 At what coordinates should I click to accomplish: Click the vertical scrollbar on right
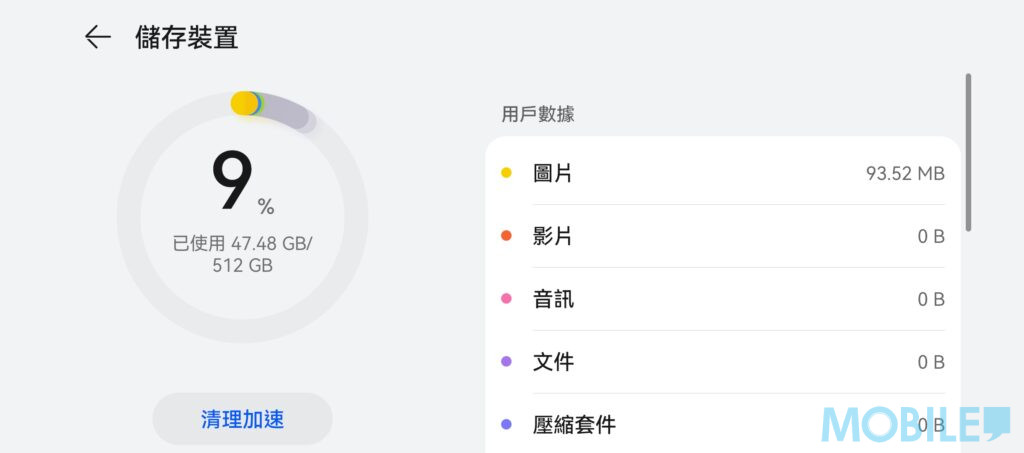[967, 152]
